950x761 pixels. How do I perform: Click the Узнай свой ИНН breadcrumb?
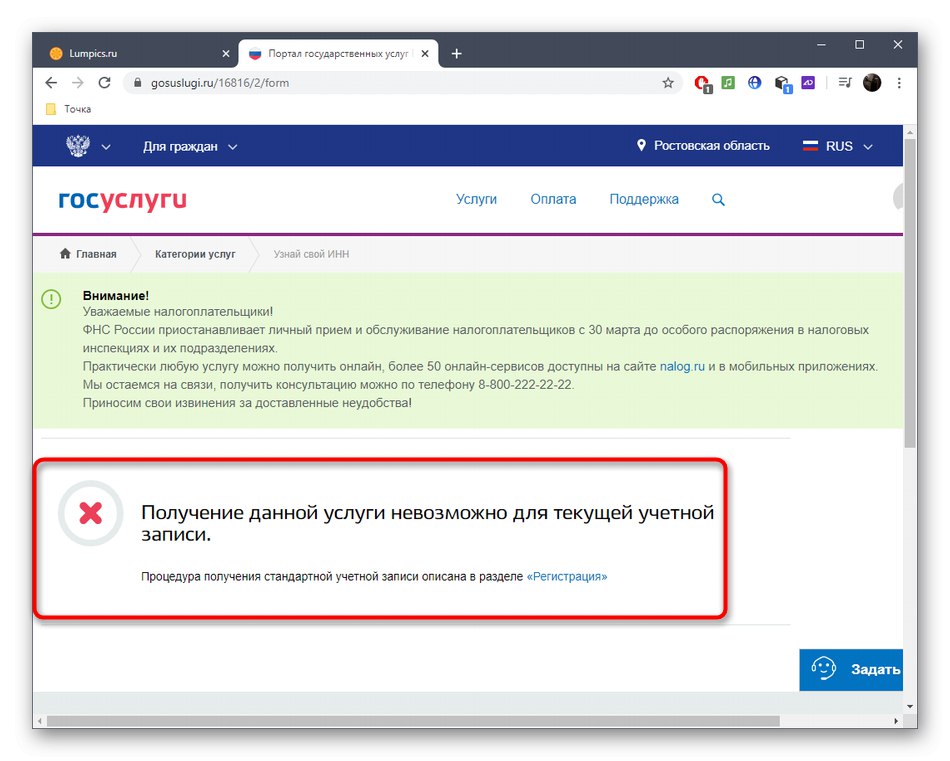311,254
